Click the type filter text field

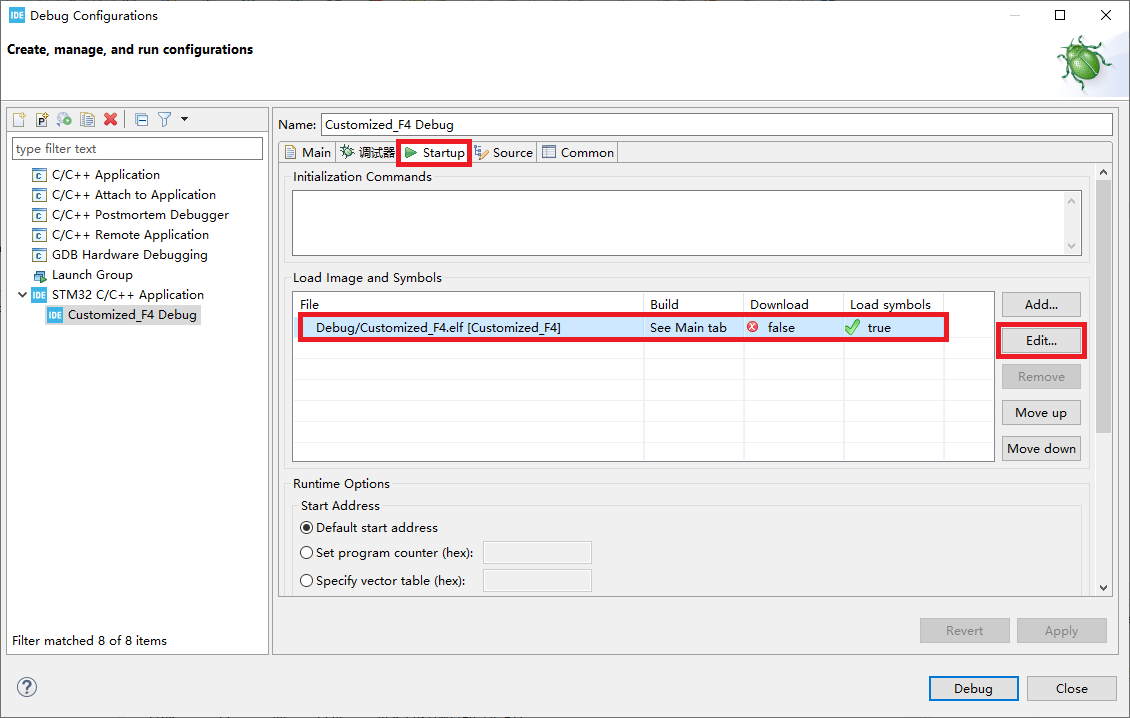137,149
